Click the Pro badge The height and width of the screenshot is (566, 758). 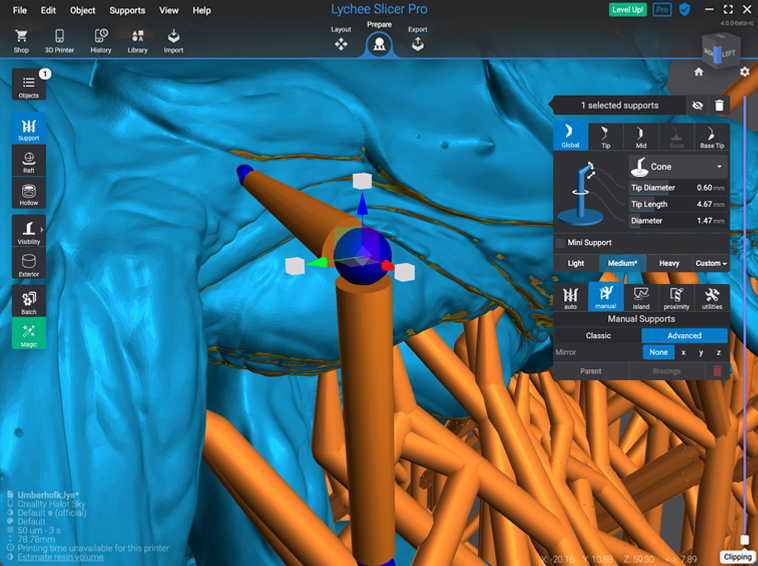662,9
